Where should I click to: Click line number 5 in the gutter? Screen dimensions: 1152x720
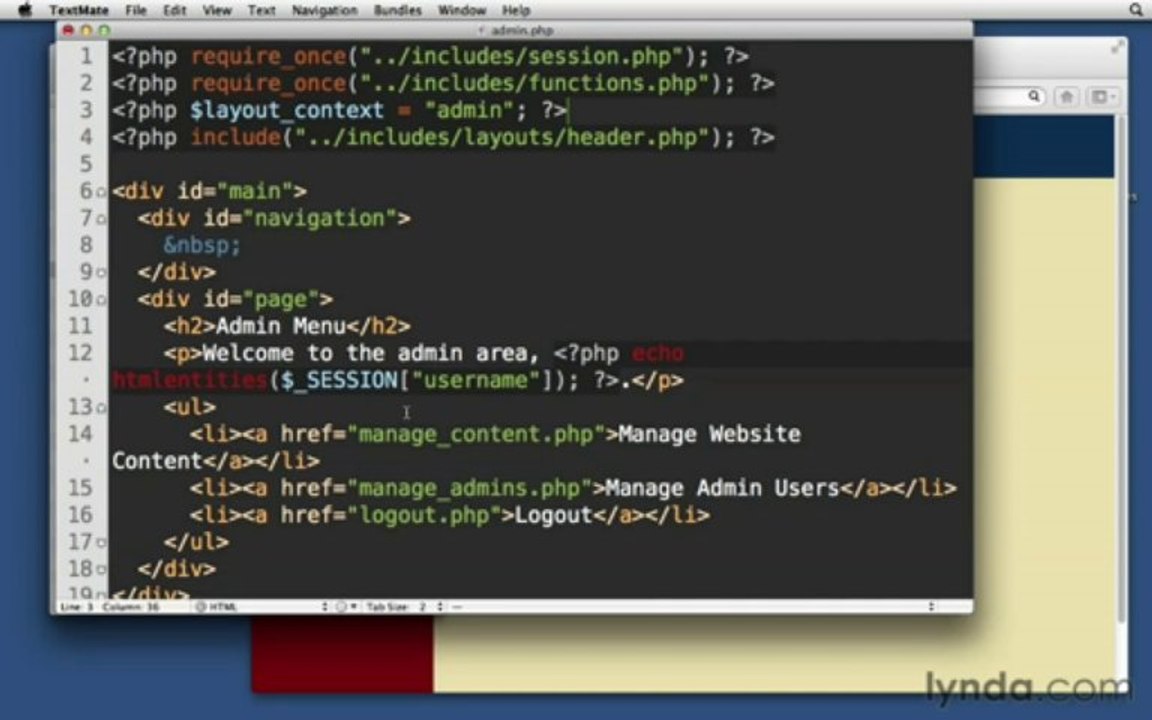(87, 165)
